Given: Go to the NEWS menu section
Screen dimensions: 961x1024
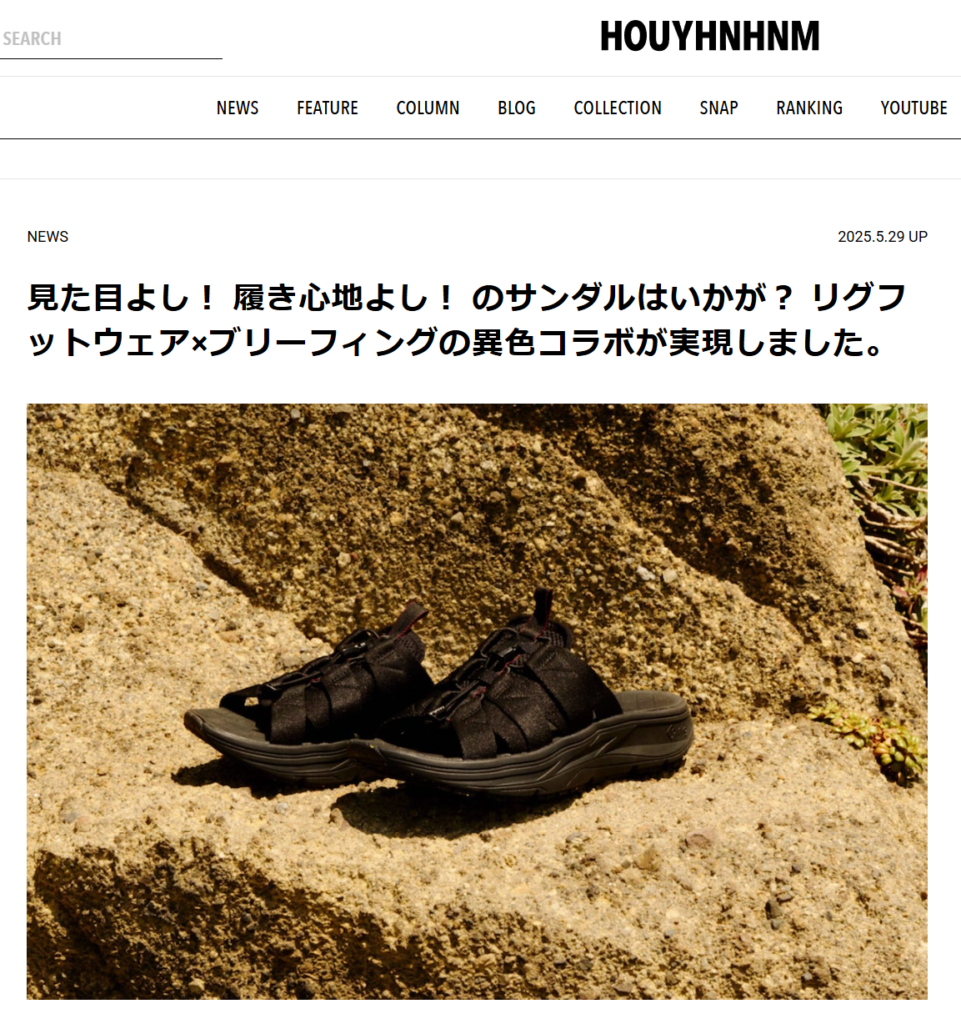Looking at the screenshot, I should coord(238,108).
